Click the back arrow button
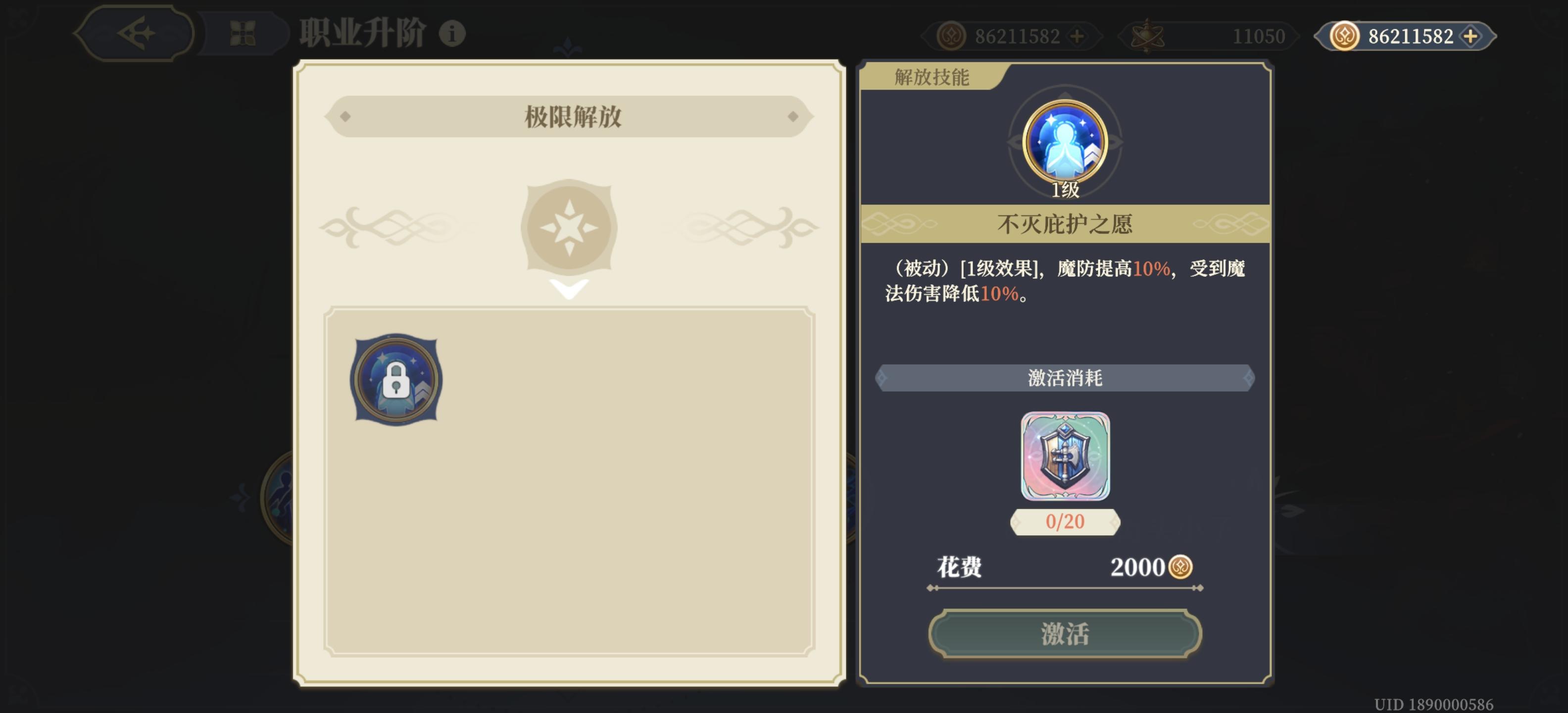The image size is (1568, 713). (x=135, y=33)
